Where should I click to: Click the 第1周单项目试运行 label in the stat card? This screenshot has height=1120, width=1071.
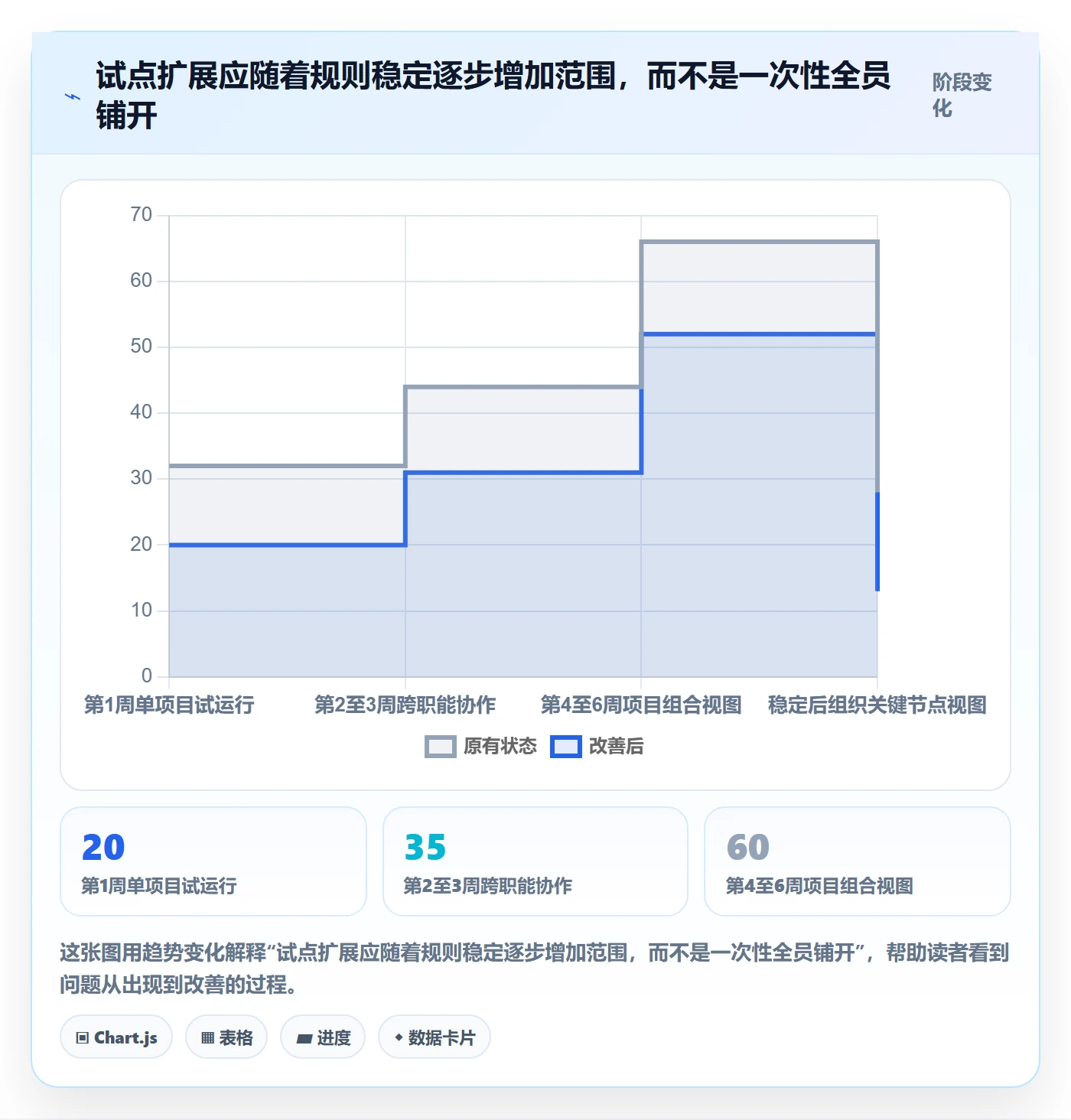(159, 886)
